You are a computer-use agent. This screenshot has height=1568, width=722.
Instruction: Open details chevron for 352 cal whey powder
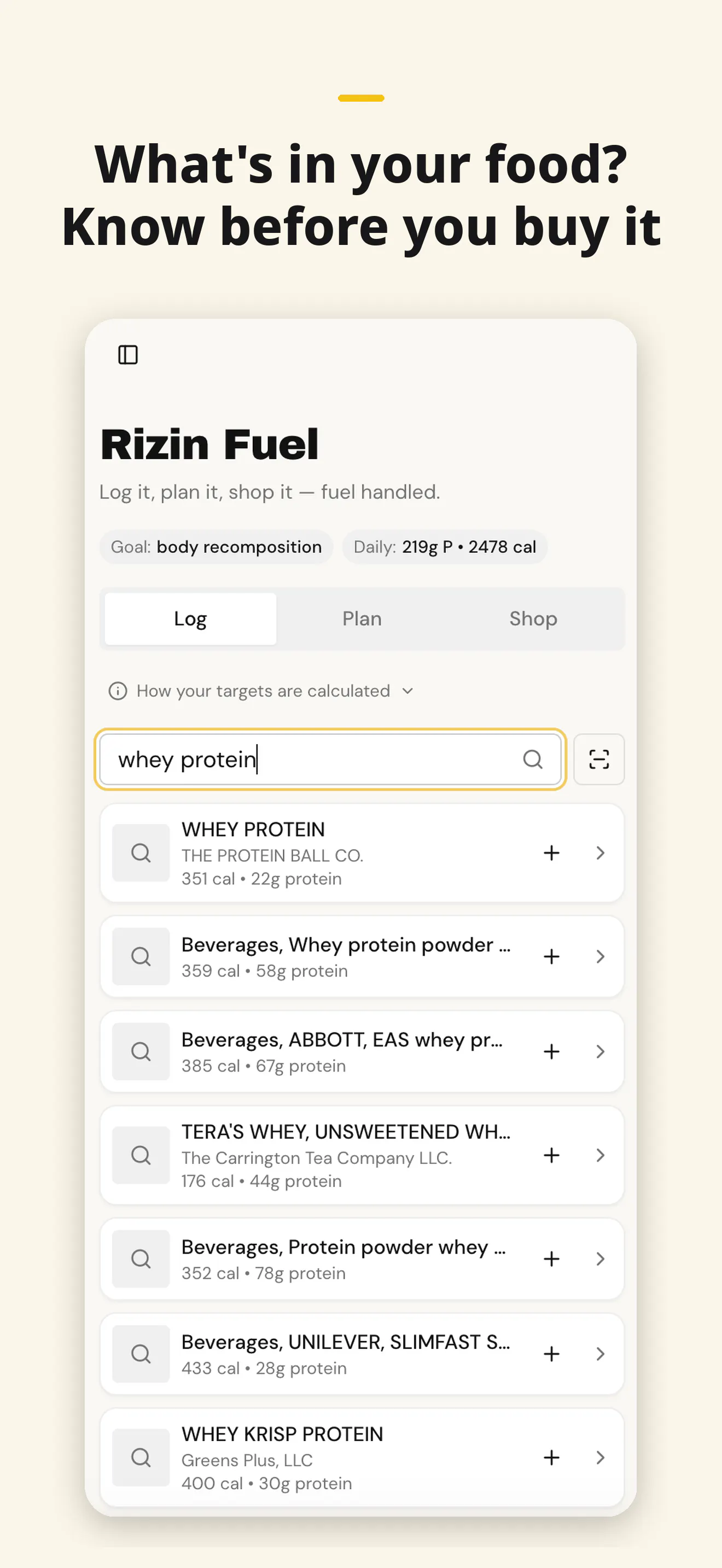tap(600, 1259)
